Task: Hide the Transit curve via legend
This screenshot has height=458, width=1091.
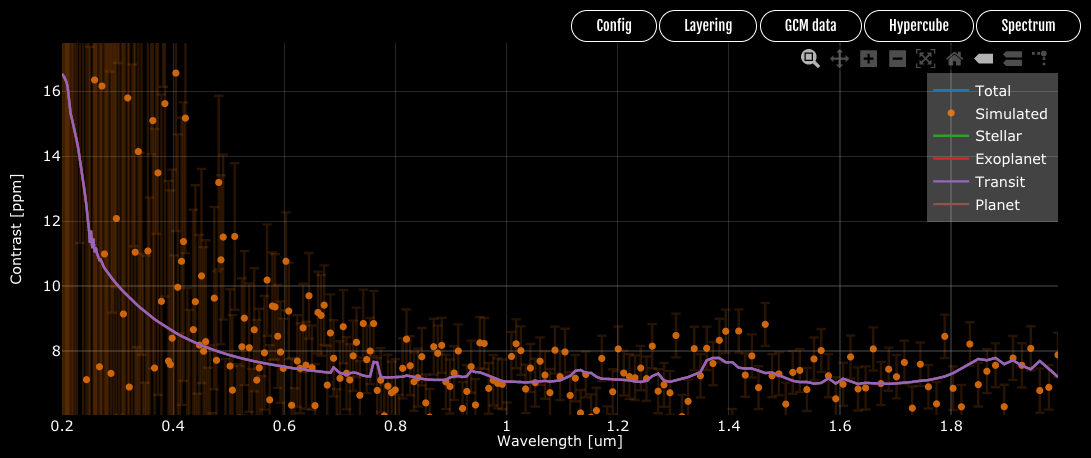Action: coord(992,182)
